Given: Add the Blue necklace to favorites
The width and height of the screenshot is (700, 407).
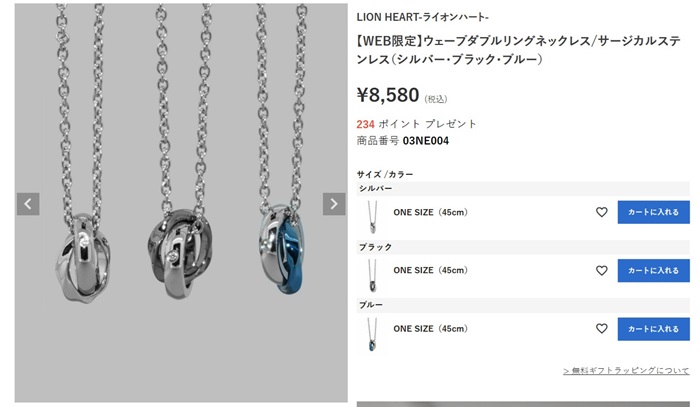Looking at the screenshot, I should coord(602,329).
